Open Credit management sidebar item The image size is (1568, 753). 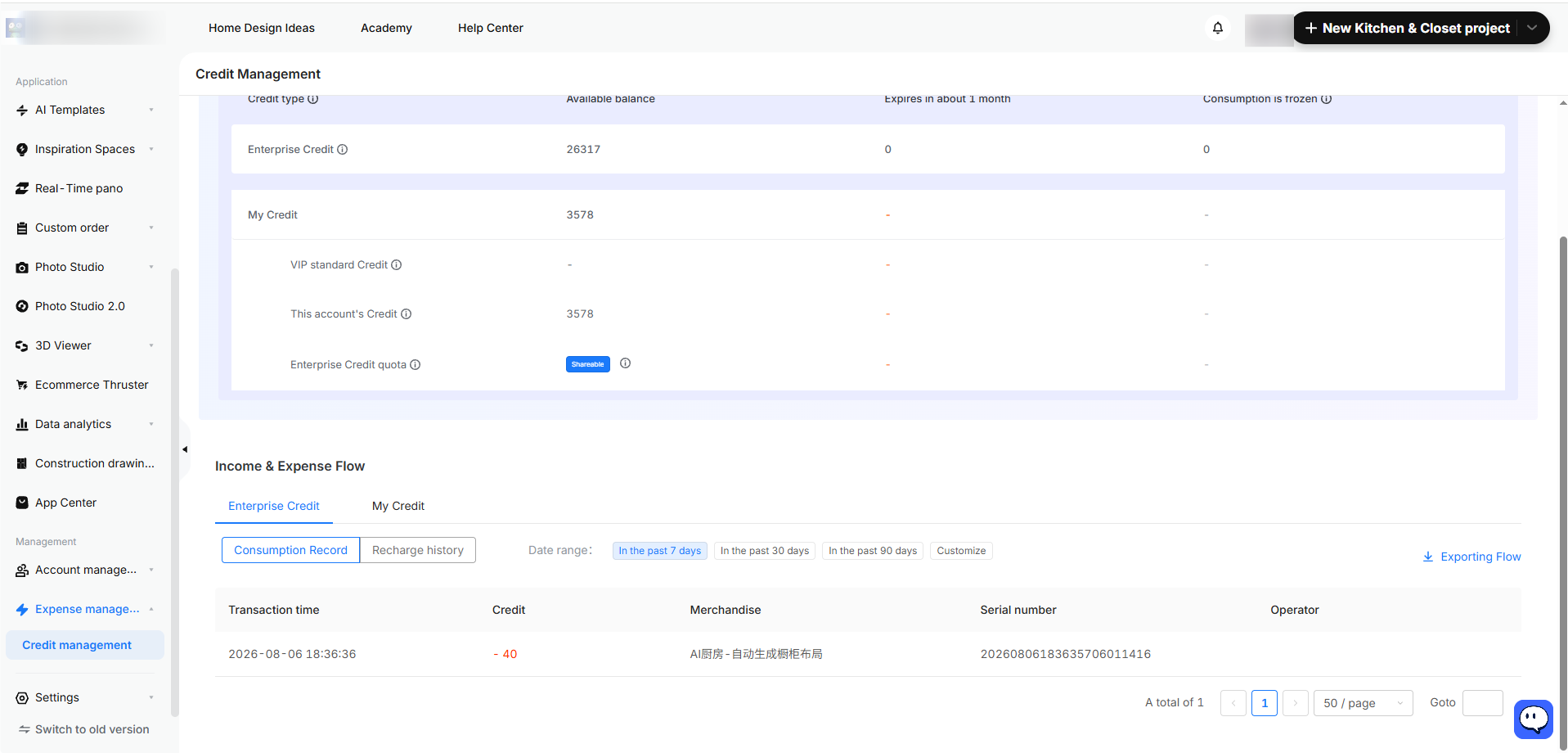coord(85,645)
